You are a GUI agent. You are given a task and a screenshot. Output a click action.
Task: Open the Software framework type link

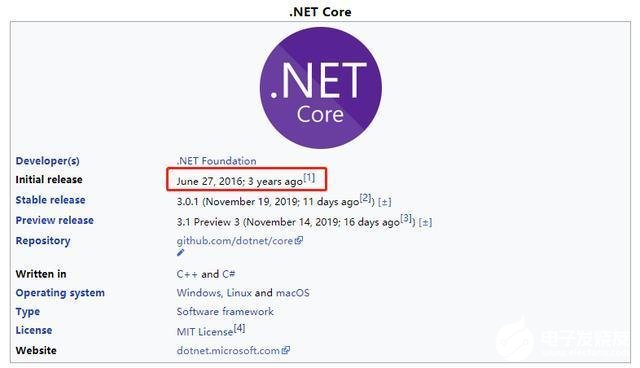pyautogui.click(x=225, y=311)
